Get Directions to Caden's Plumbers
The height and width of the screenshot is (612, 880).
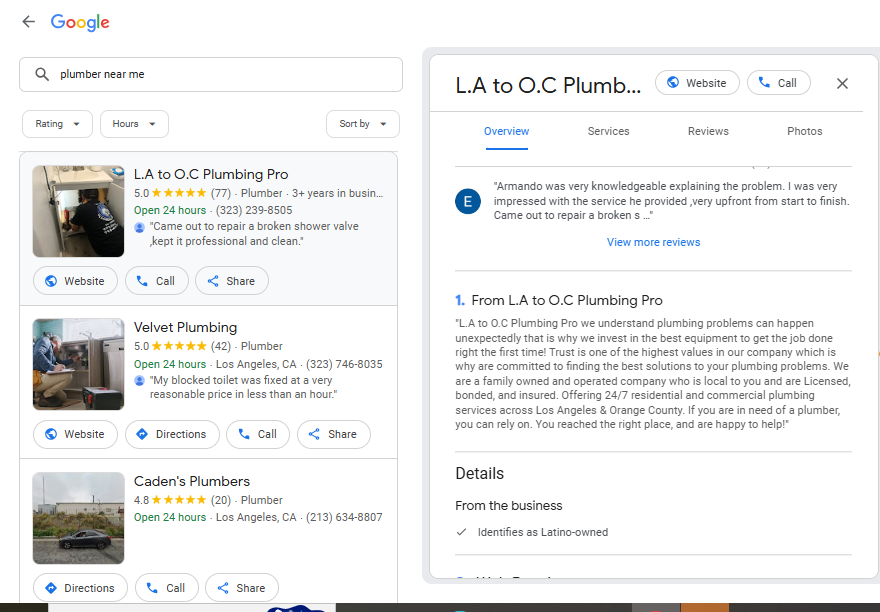(x=80, y=588)
